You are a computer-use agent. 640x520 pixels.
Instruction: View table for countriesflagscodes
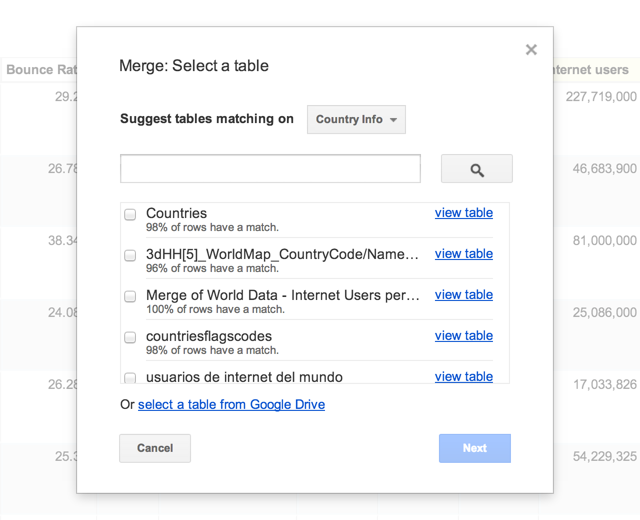[464, 336]
